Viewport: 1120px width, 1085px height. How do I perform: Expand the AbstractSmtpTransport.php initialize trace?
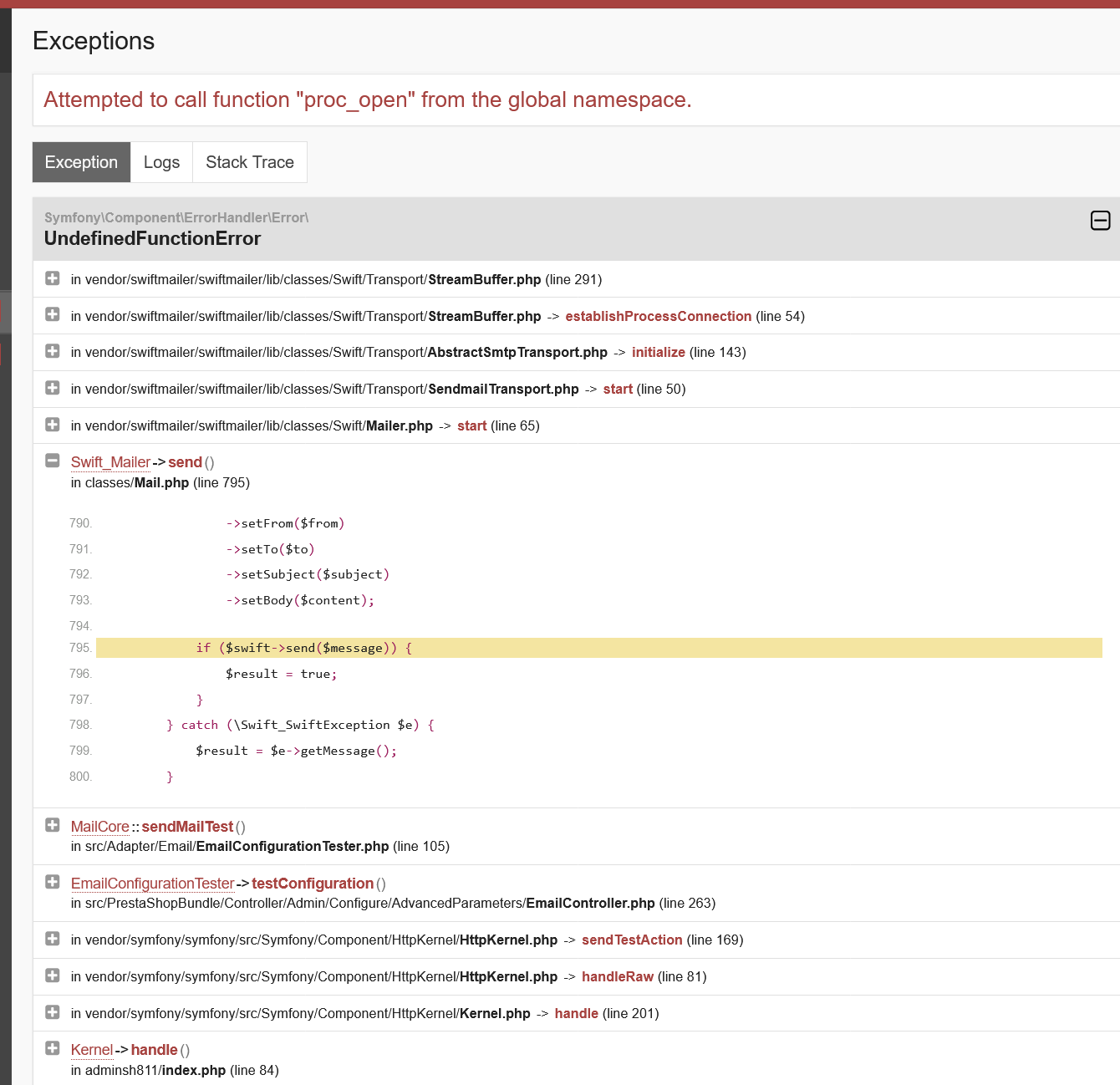53,351
